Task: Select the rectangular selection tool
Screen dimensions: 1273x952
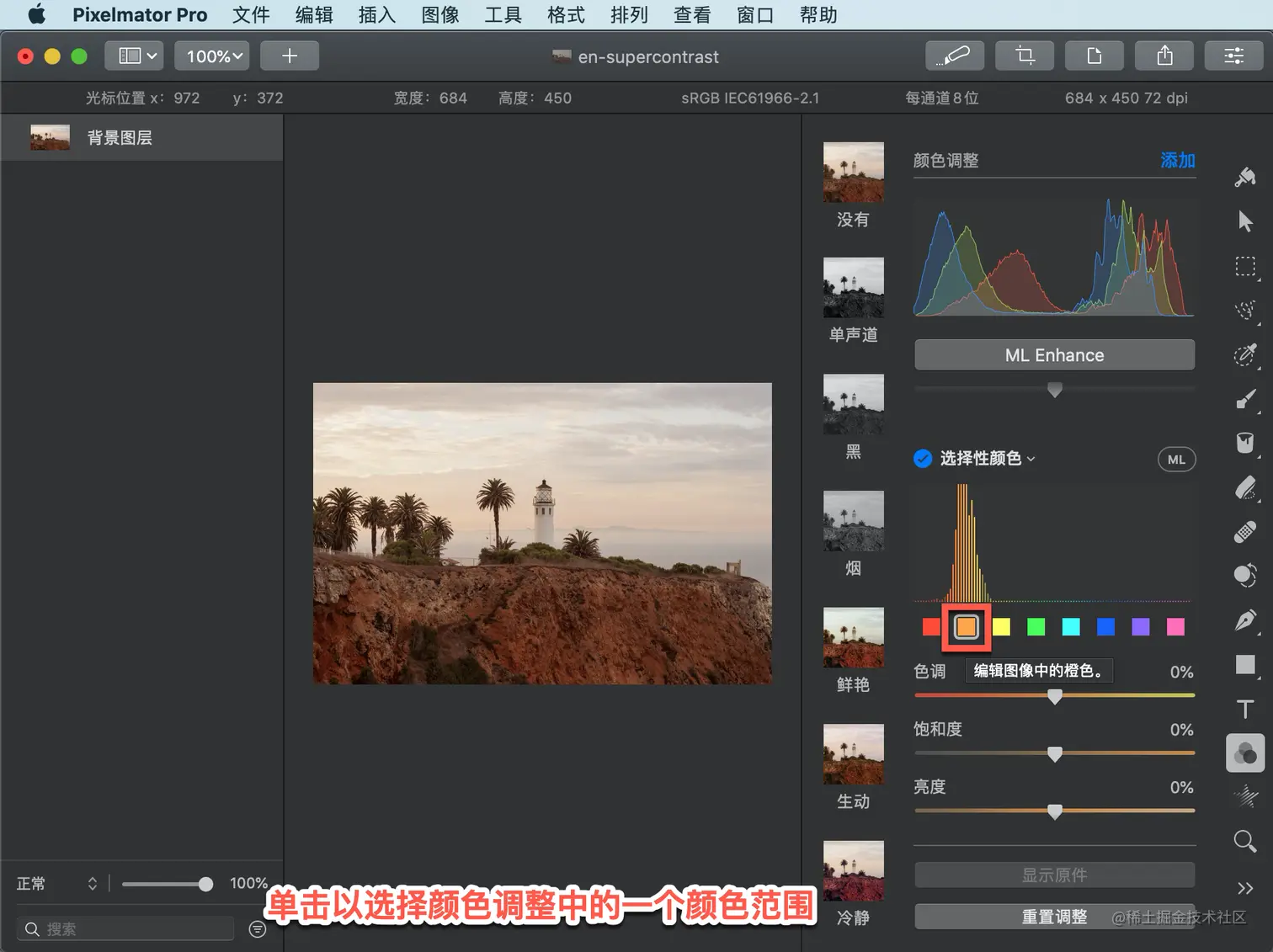Action: click(x=1245, y=267)
